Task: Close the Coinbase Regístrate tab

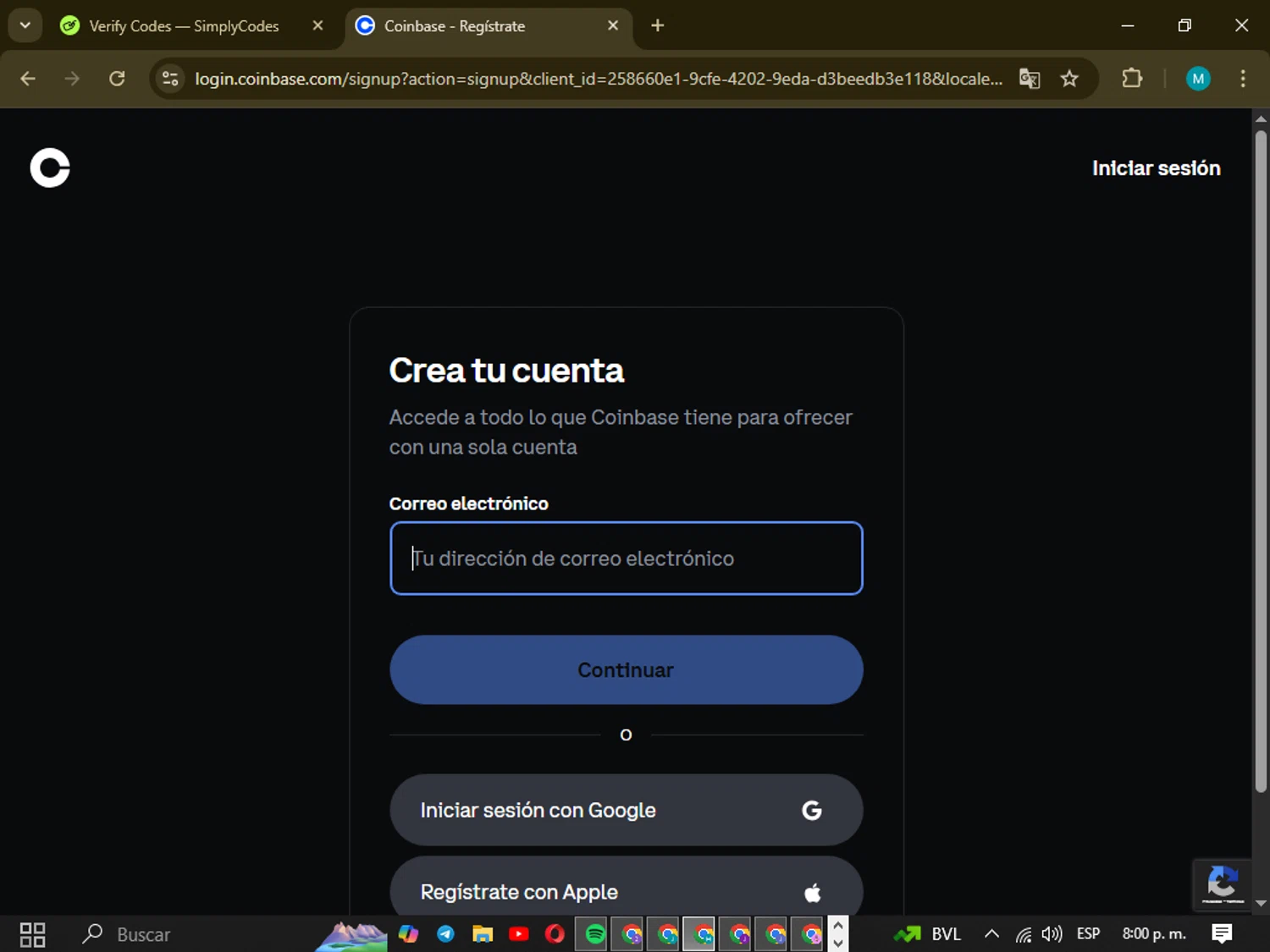Action: click(613, 26)
